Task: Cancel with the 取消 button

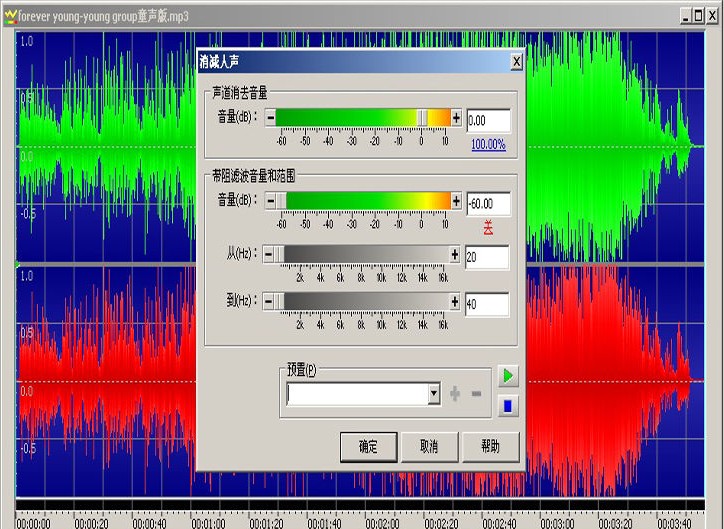Action: click(x=429, y=447)
